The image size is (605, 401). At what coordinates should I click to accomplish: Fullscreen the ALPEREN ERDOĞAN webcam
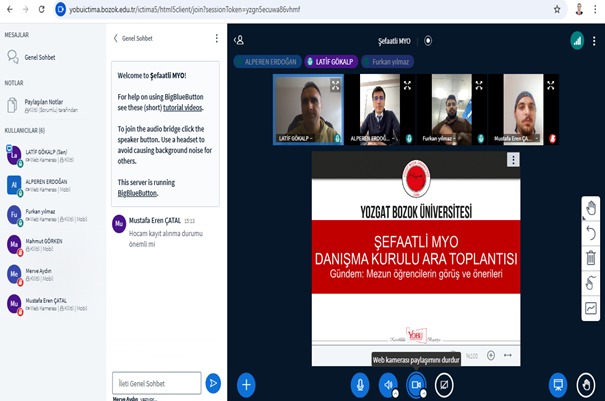coord(407,85)
